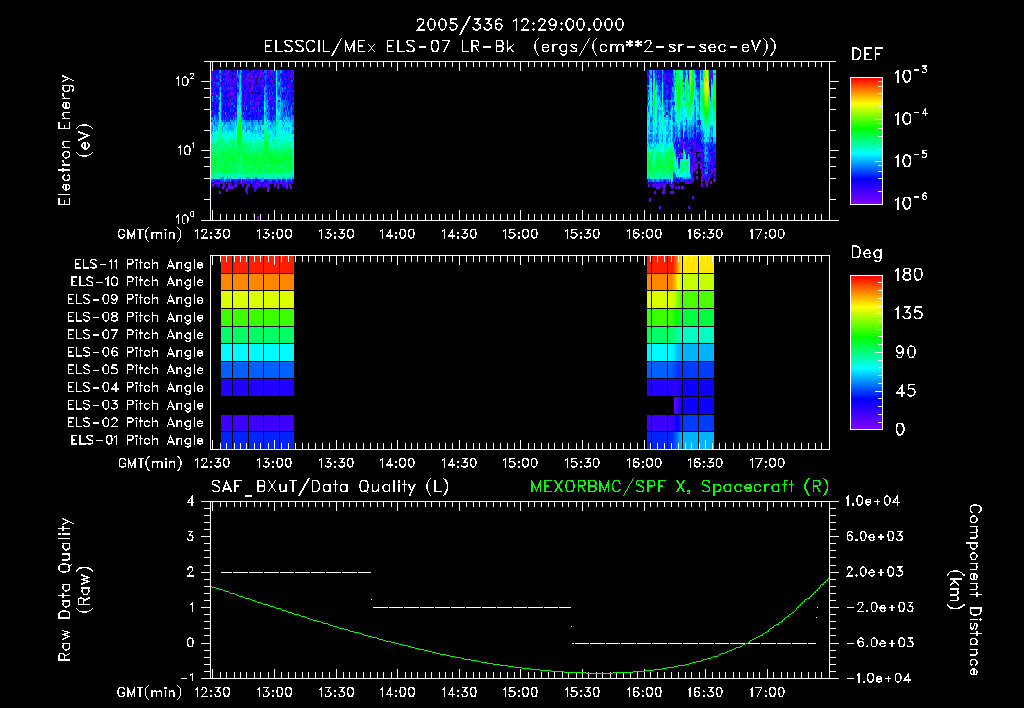Image resolution: width=1024 pixels, height=708 pixels.
Task: Click the 180 label on Deg scale
Action: click(908, 275)
